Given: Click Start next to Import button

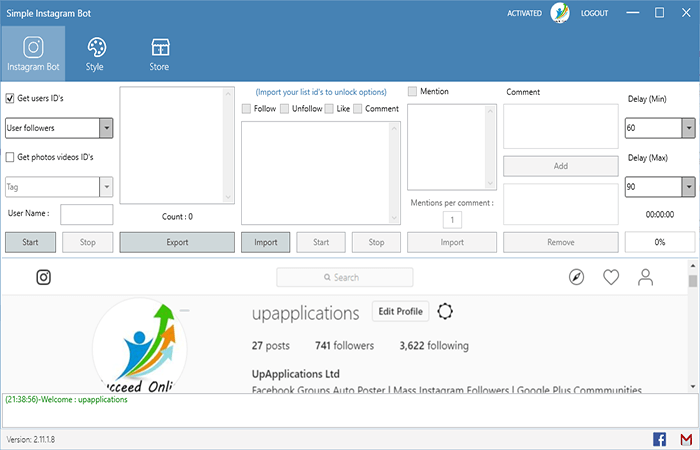Looking at the screenshot, I should tap(321, 242).
